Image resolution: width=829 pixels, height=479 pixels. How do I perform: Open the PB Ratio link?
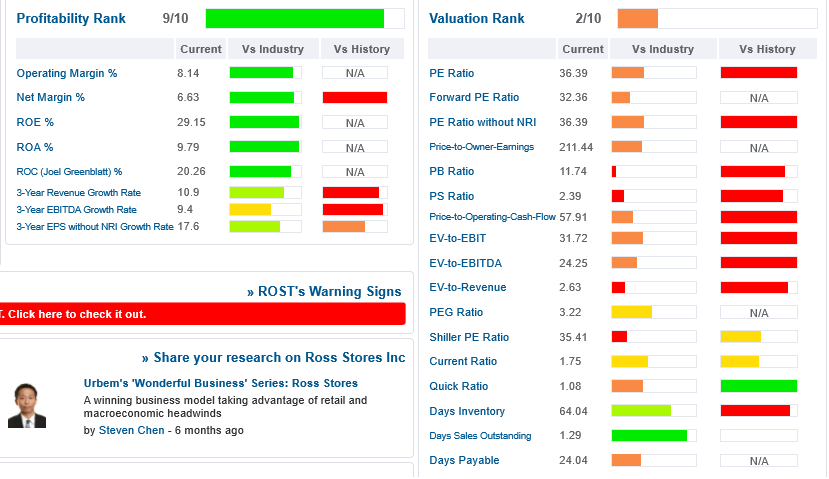coord(452,171)
